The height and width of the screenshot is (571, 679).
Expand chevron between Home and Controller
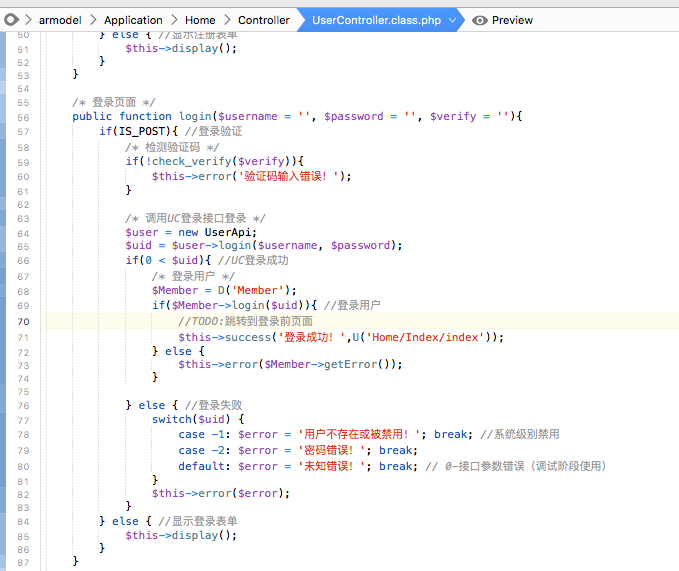tap(227, 20)
